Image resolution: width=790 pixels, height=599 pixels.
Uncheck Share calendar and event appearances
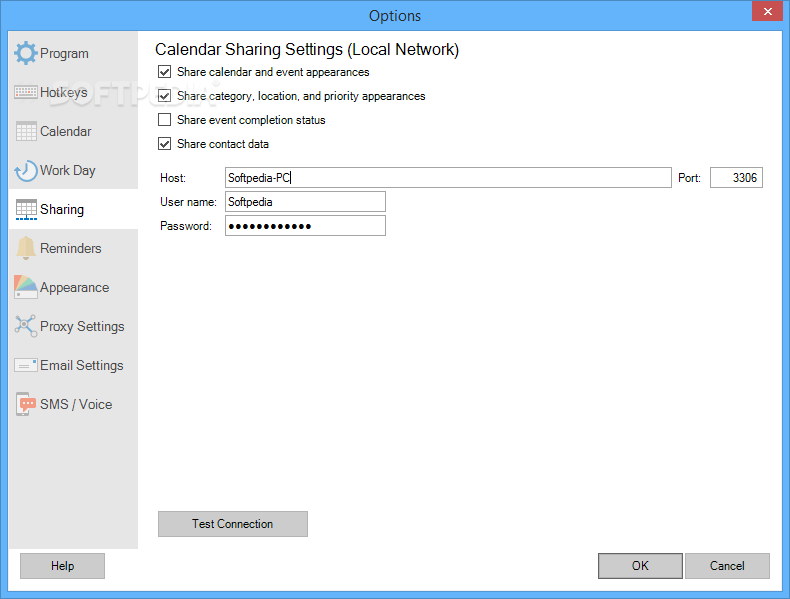point(164,72)
